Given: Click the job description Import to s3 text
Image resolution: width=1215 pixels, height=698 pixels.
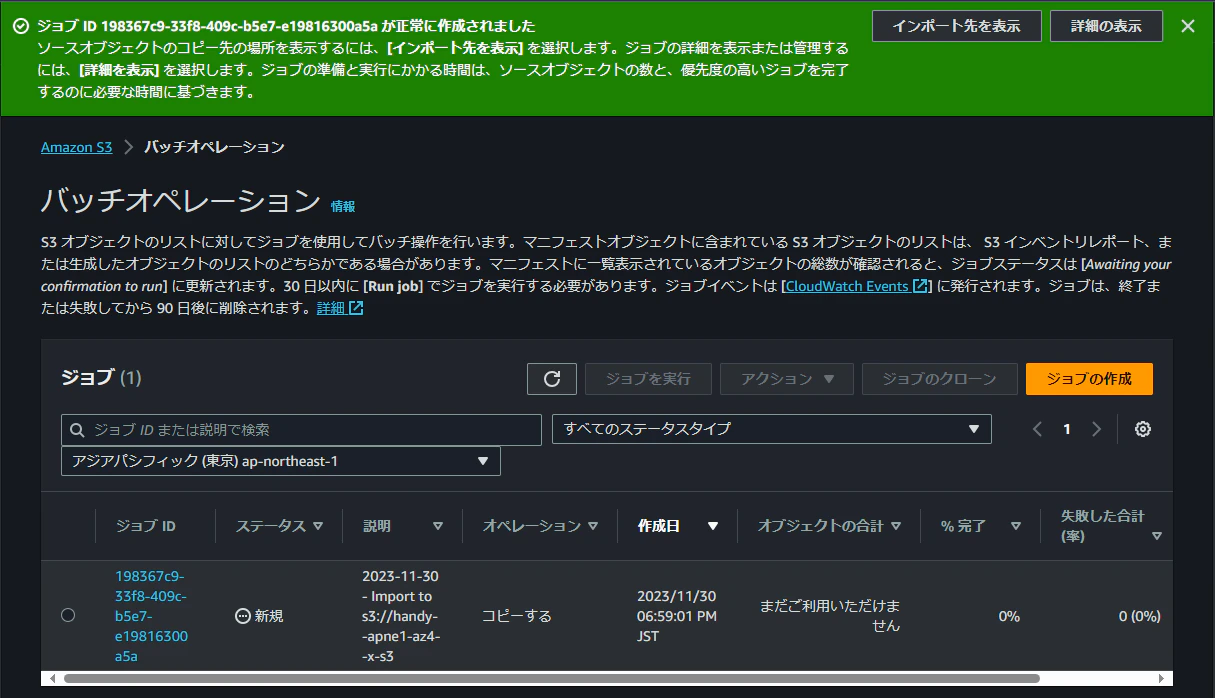Looking at the screenshot, I should pos(400,616).
